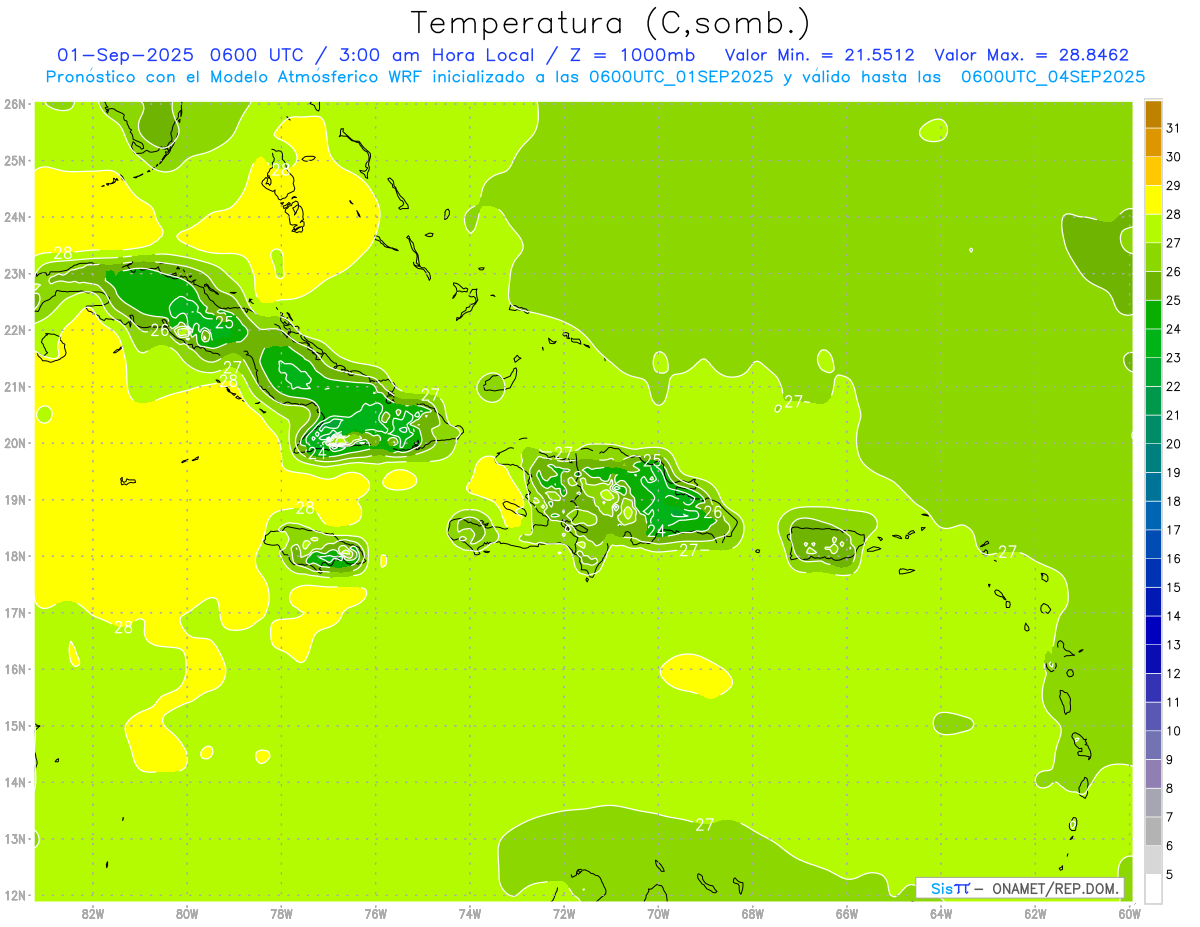Click the 70W longitude axis label
Viewport: 1200px width, 927px height.
coord(658,913)
